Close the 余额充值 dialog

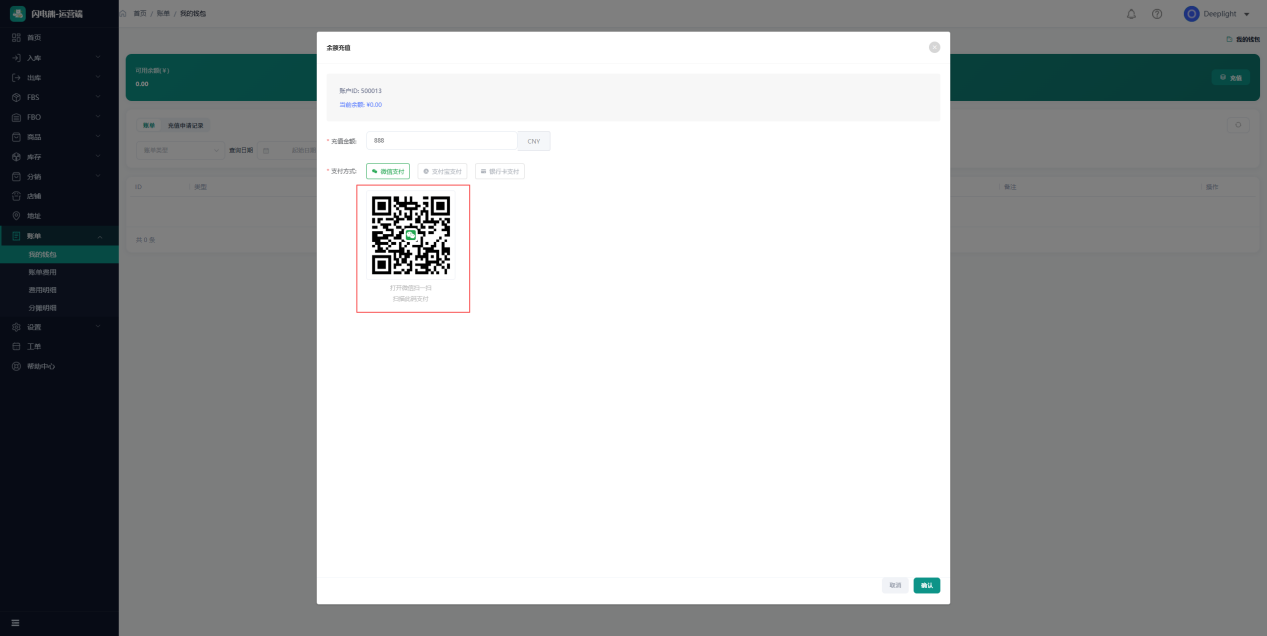point(934,47)
